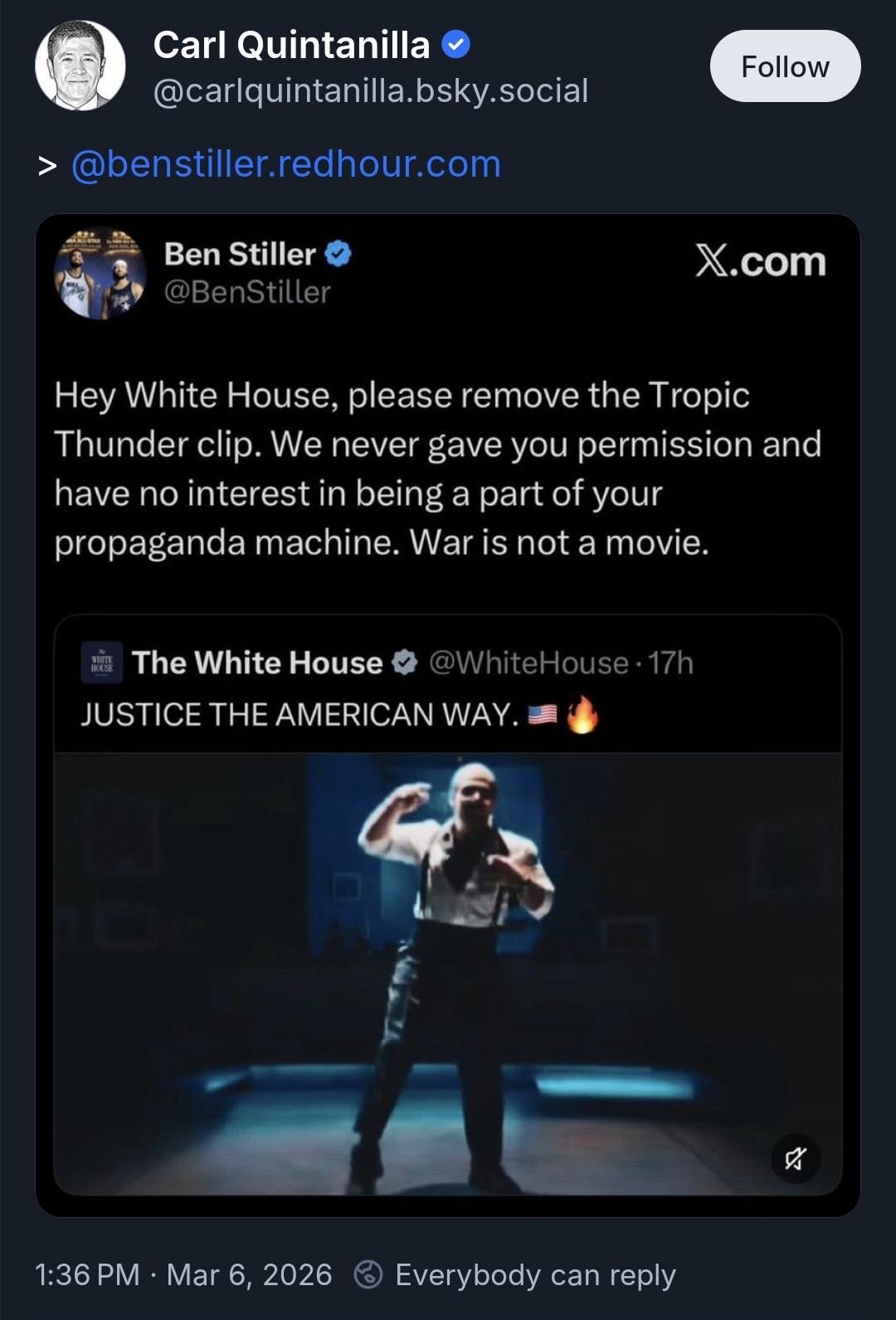Screen dimensions: 896x1320
Task: Open the Tropic Thunder video clip thumbnail
Action: pyautogui.click(x=448, y=971)
